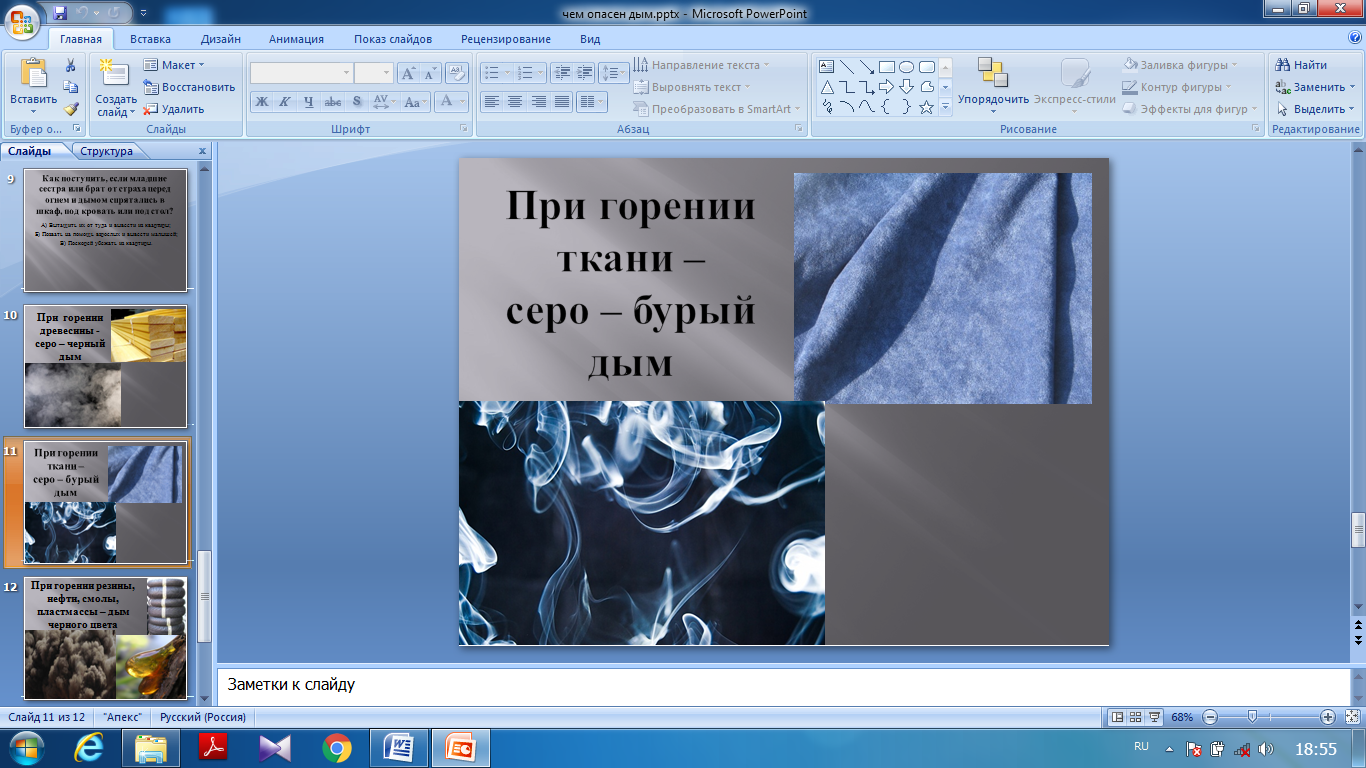This screenshot has width=1366, height=768.
Task: Zoom in with the plus button
Action: pyautogui.click(x=1328, y=717)
